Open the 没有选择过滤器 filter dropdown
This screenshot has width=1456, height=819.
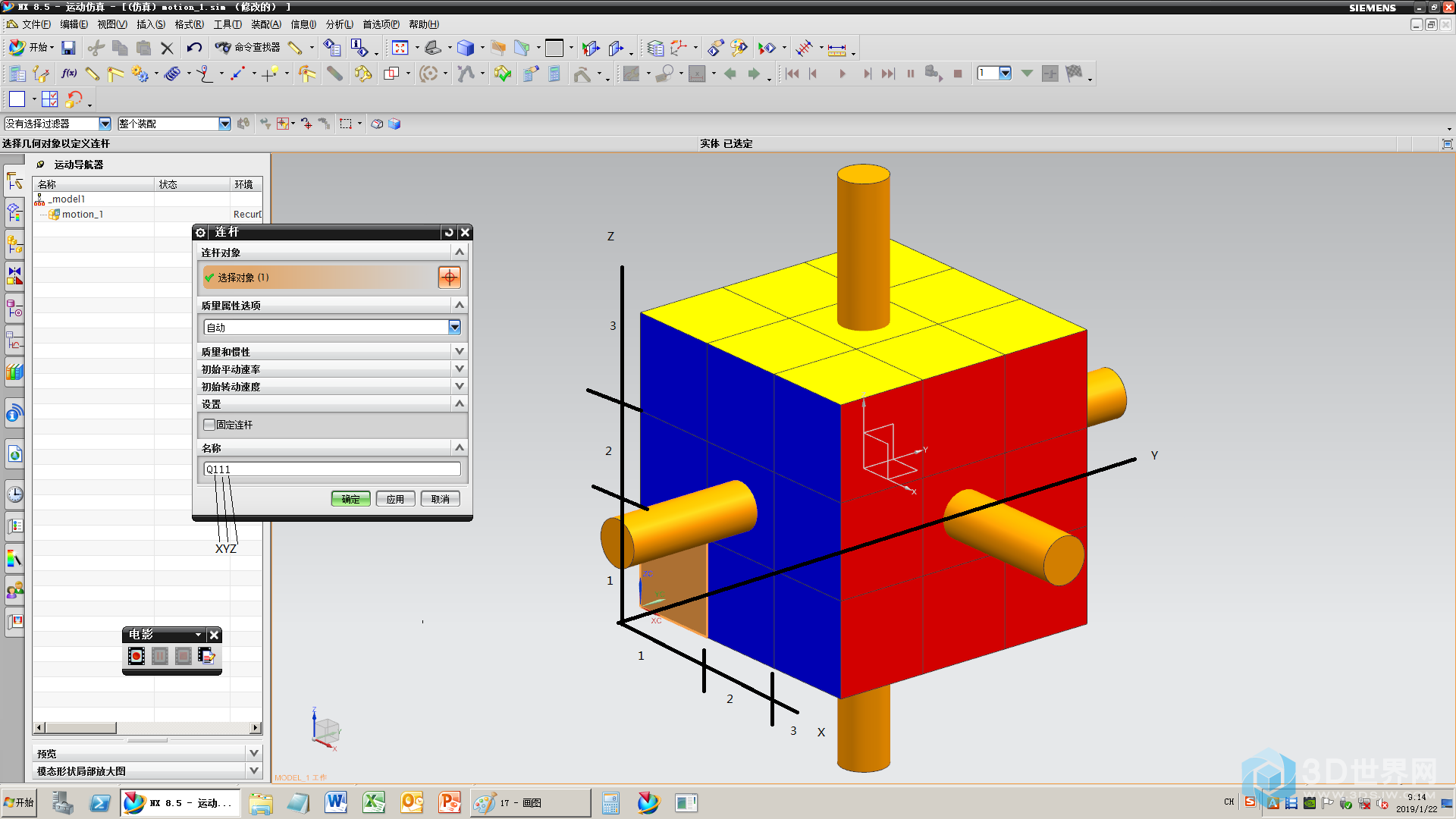coord(105,124)
